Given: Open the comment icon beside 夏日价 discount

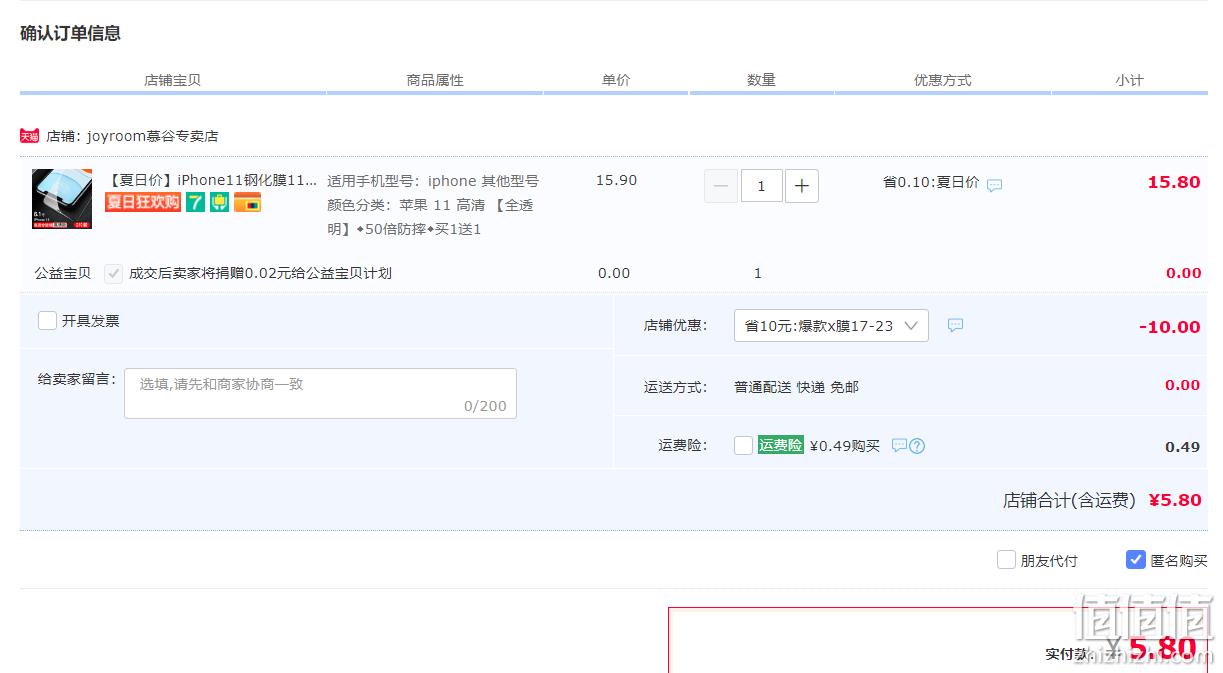Looking at the screenshot, I should [x=994, y=185].
